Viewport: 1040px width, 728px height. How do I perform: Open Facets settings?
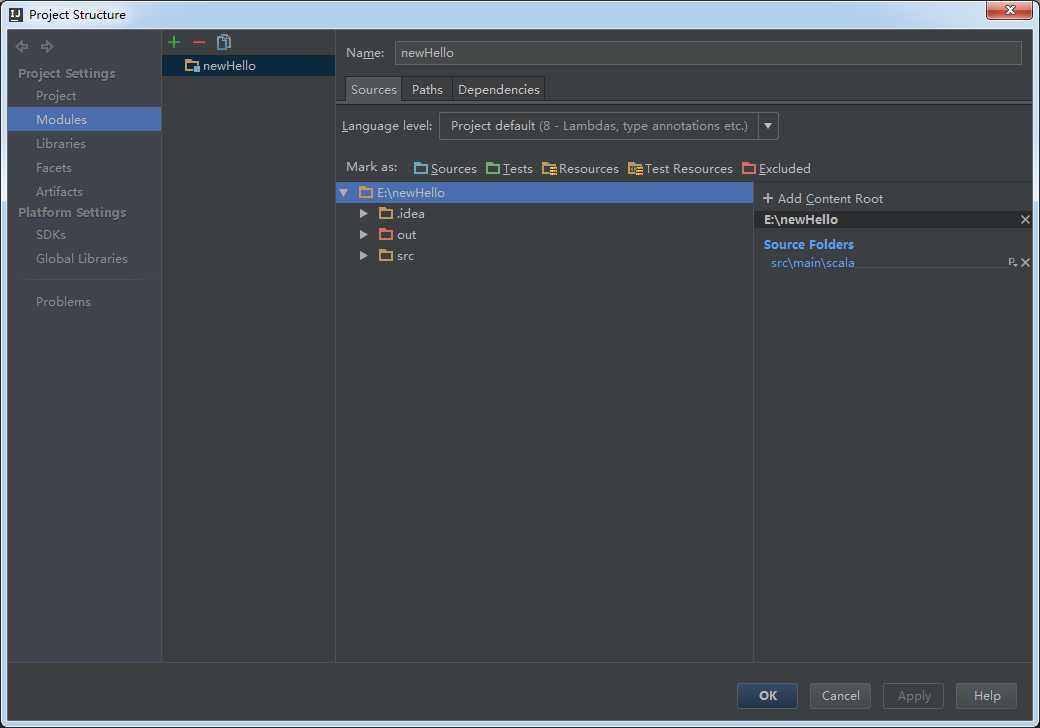point(54,168)
